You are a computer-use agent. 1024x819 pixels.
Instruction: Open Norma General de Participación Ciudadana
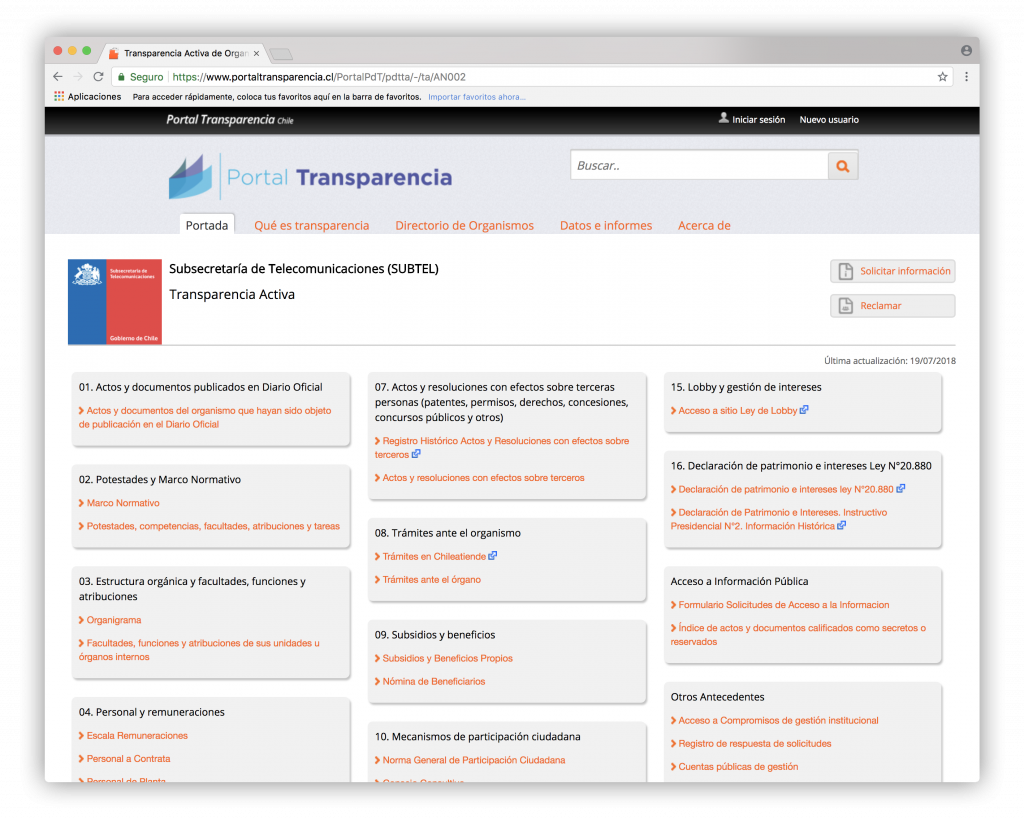[474, 760]
